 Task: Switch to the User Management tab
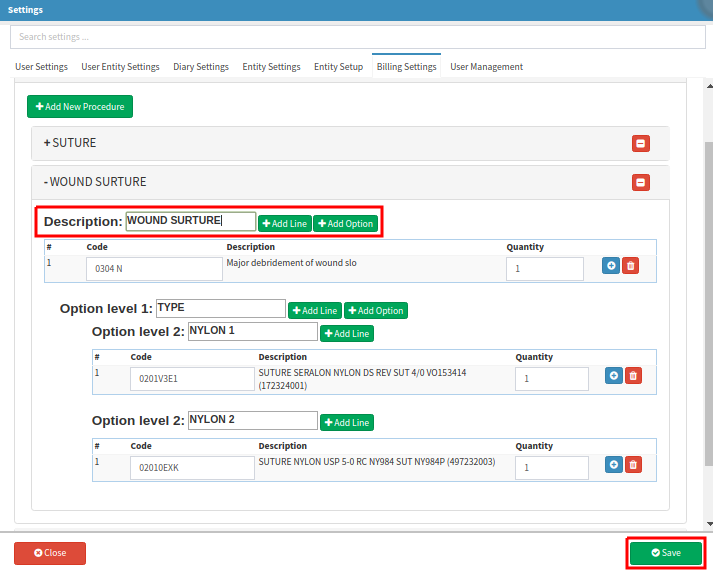(x=486, y=67)
